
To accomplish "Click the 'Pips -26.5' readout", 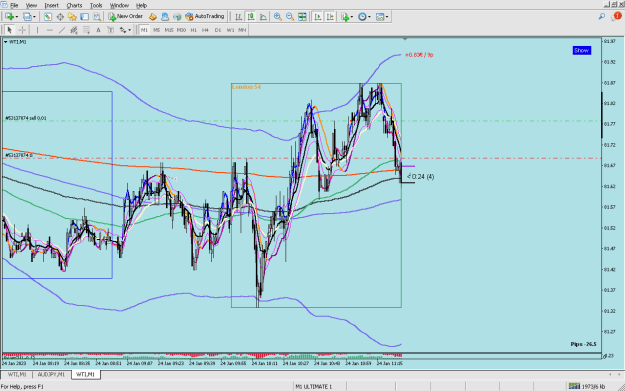I will tap(583, 344).
